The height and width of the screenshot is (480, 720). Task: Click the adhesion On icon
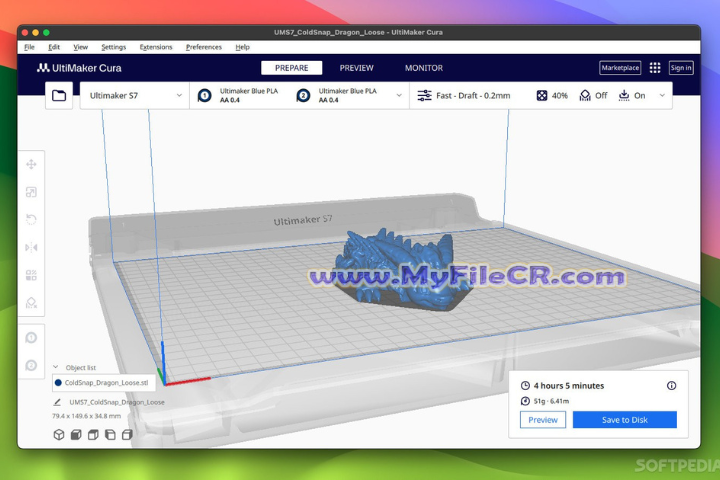624,96
